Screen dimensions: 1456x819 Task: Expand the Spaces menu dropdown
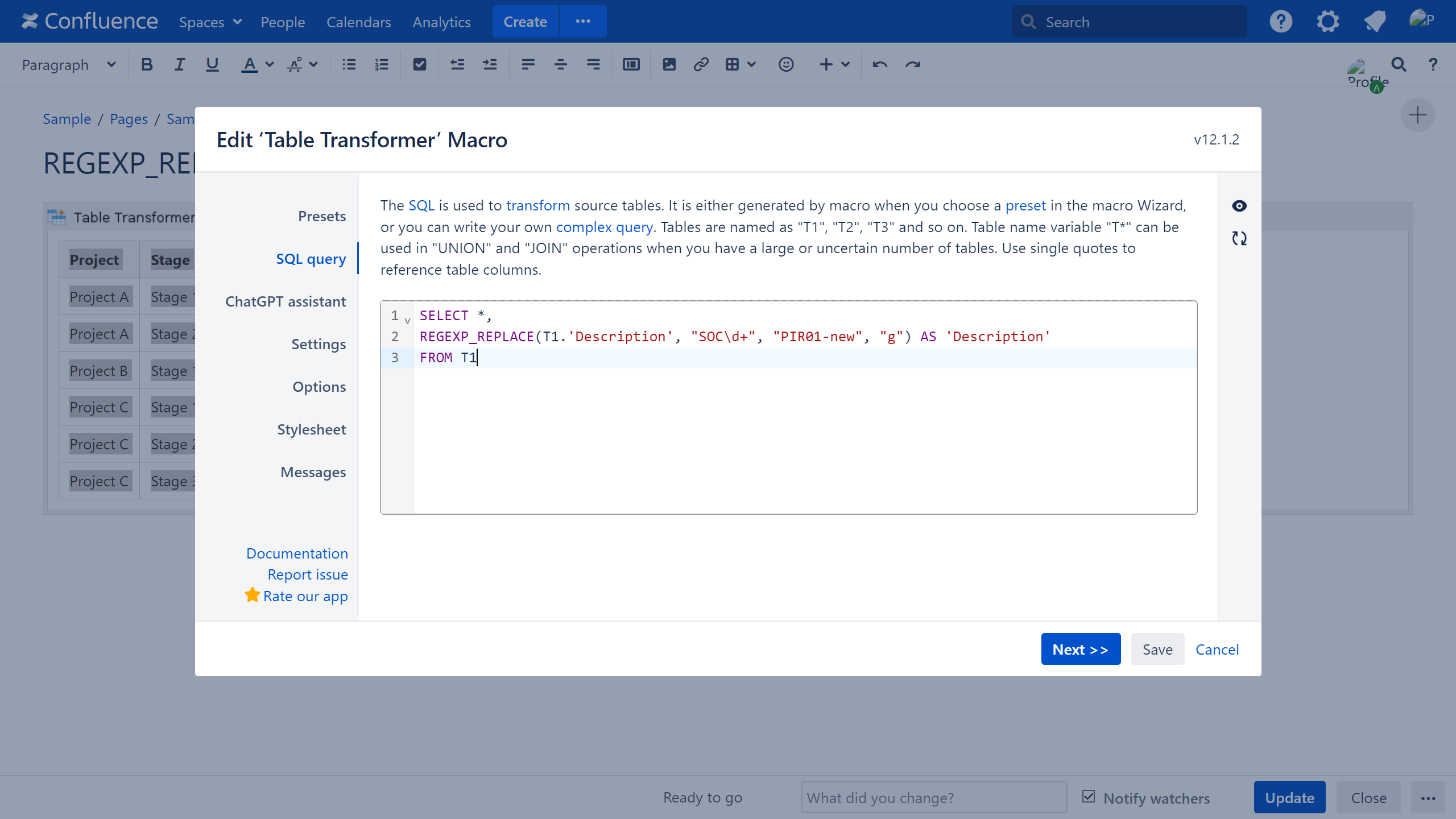point(210,22)
